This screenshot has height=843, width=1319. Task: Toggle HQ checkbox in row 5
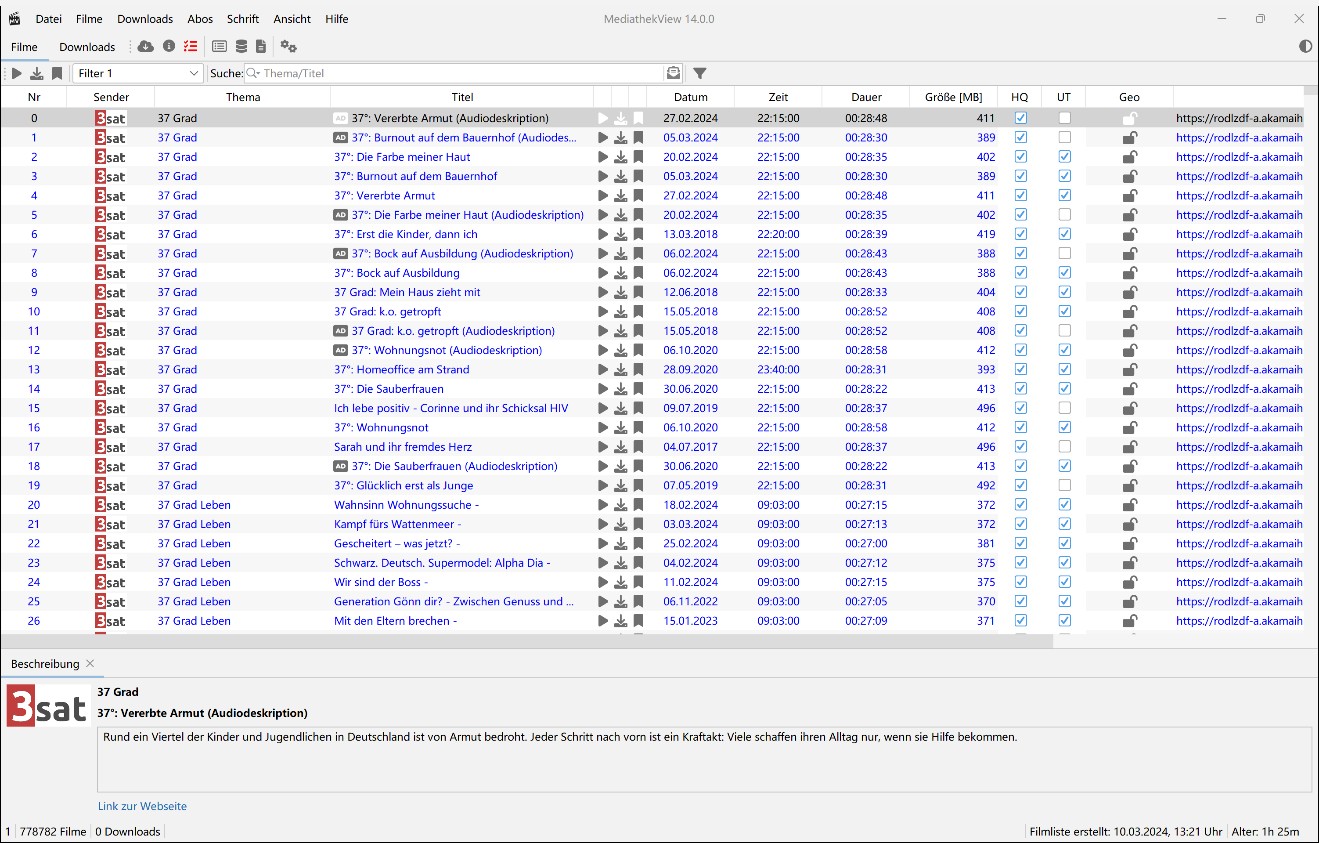(x=1021, y=215)
